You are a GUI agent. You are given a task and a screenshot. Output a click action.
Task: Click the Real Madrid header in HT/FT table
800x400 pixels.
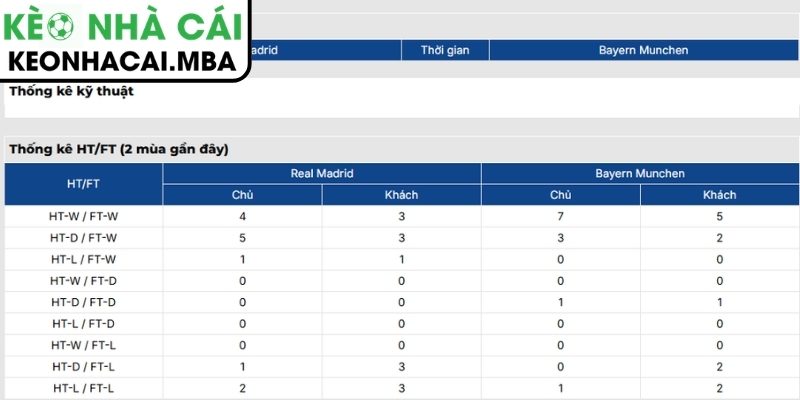(322, 174)
